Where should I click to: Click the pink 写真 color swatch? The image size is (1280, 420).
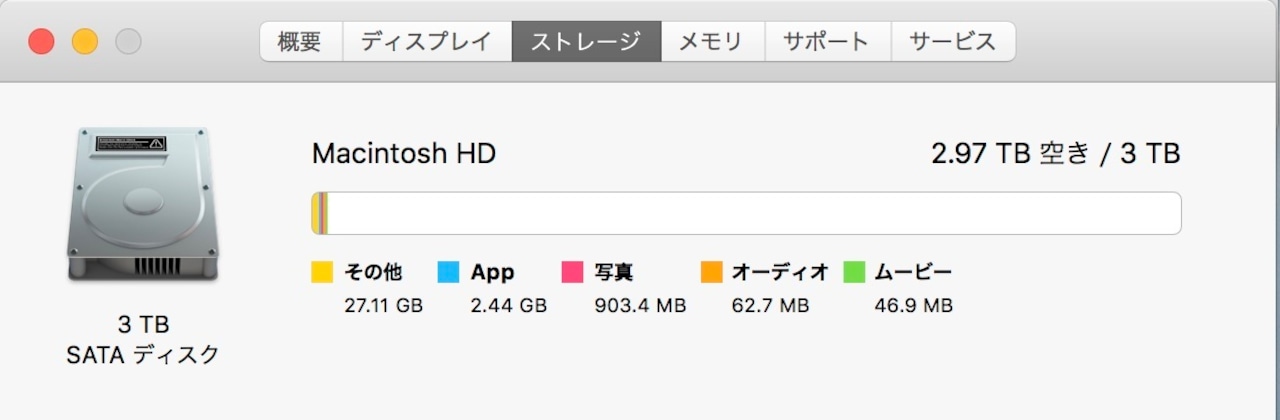572,272
